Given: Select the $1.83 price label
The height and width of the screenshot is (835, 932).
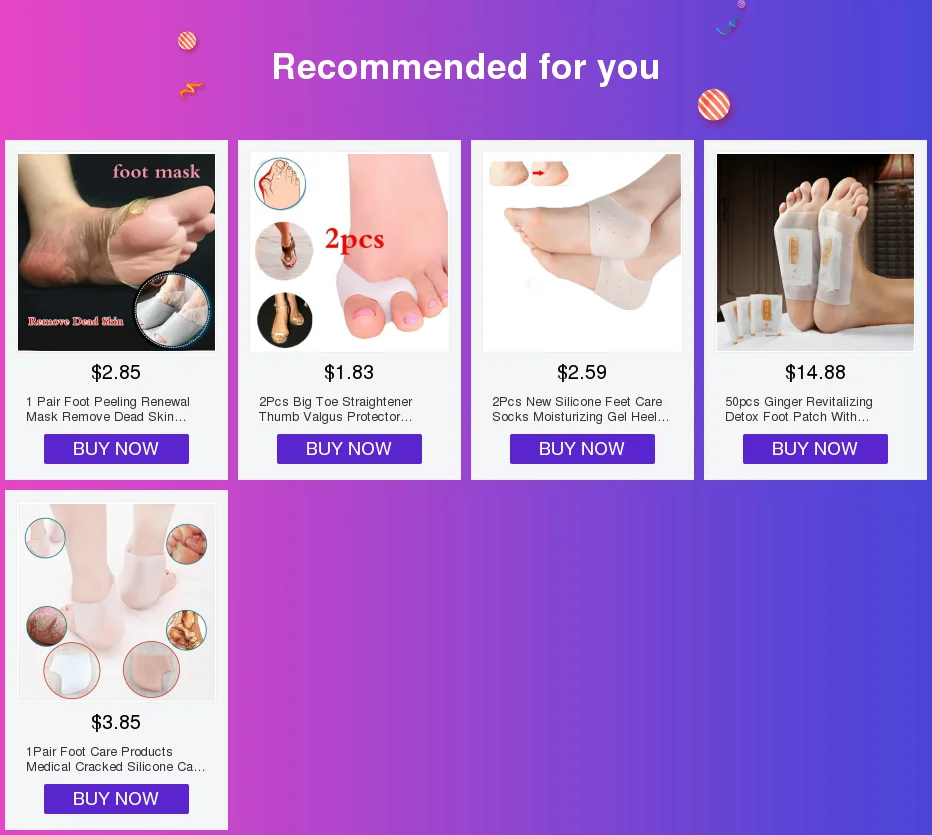Looking at the screenshot, I should point(349,373).
